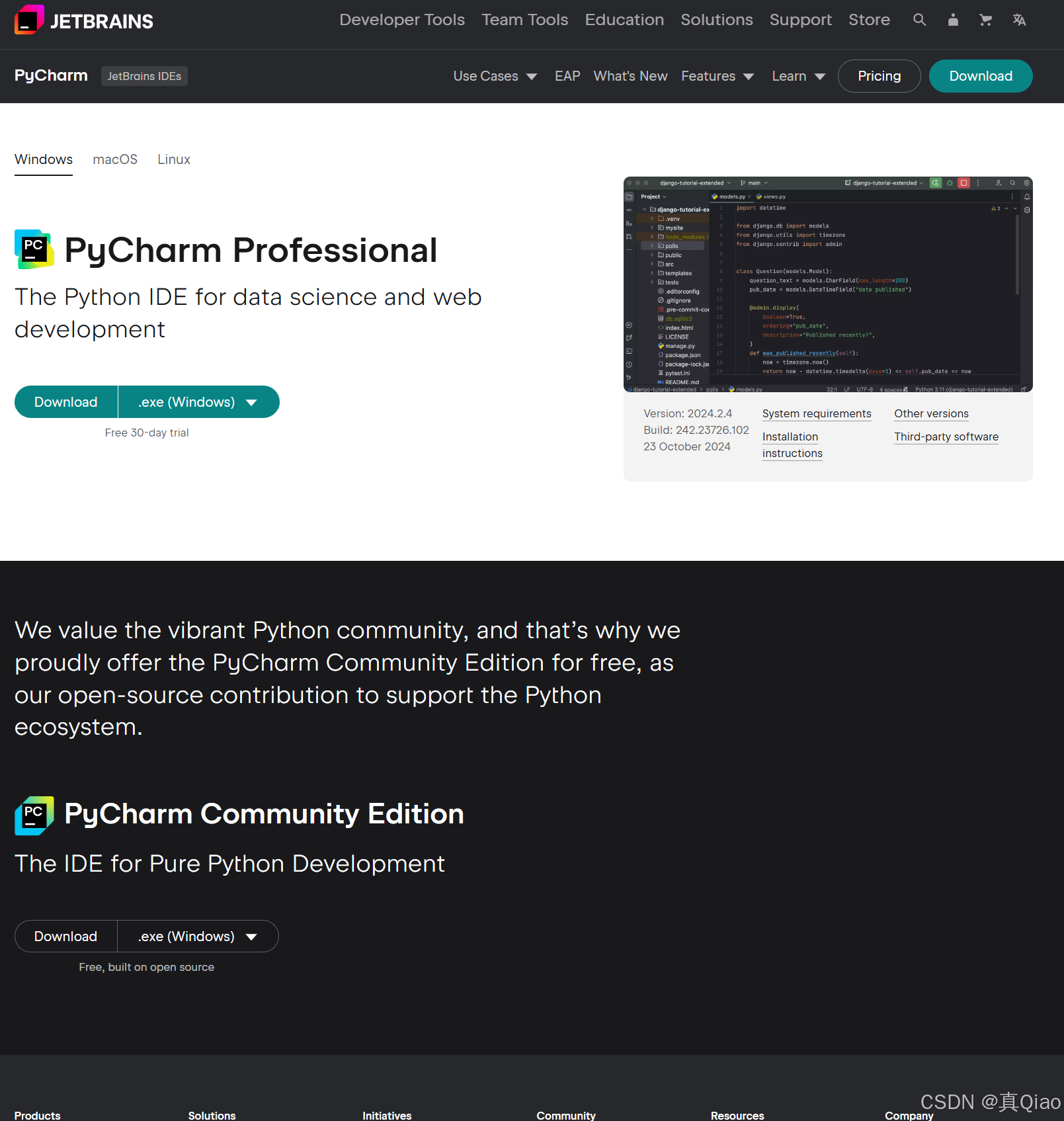Open Community .exe (Windows) installer dropdown
Screen dimensions: 1064x1121
pos(198,936)
